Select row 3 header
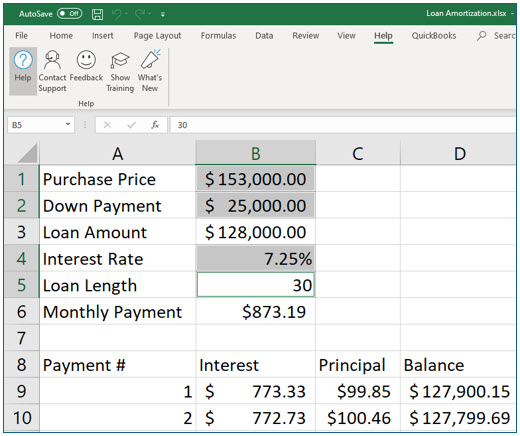This screenshot has height=436, width=520. 22,232
